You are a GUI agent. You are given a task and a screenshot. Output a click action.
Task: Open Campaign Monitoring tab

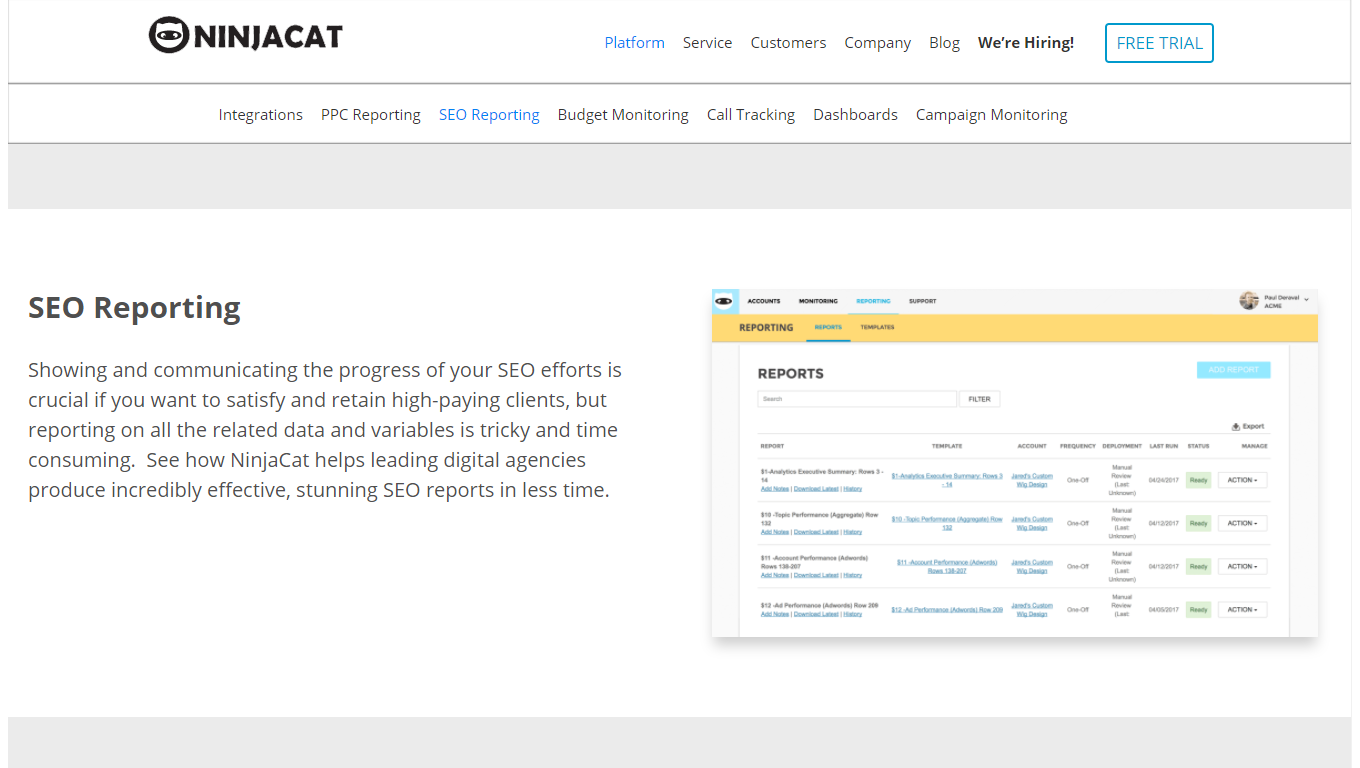[992, 115]
